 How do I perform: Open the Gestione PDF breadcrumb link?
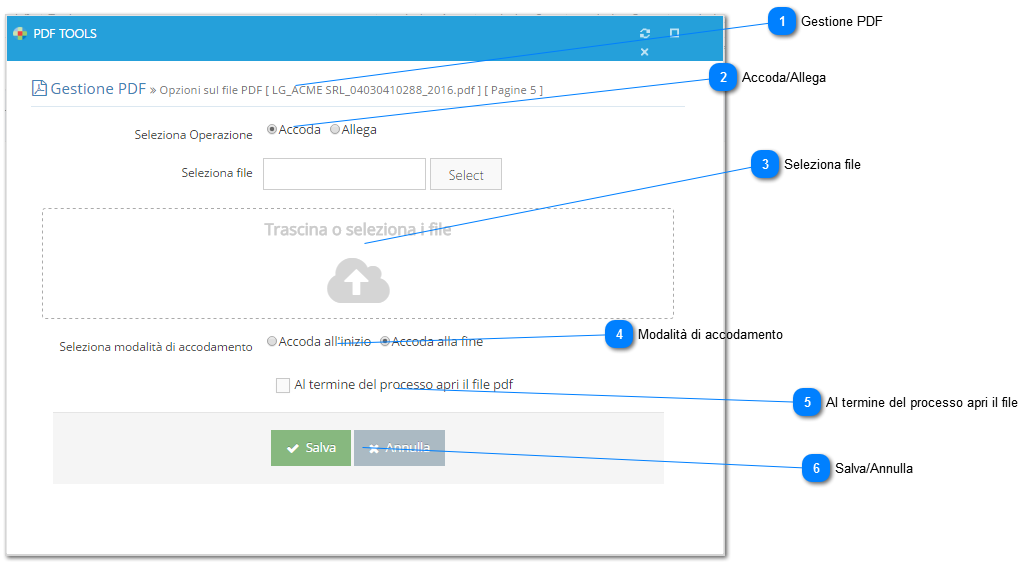[98, 88]
